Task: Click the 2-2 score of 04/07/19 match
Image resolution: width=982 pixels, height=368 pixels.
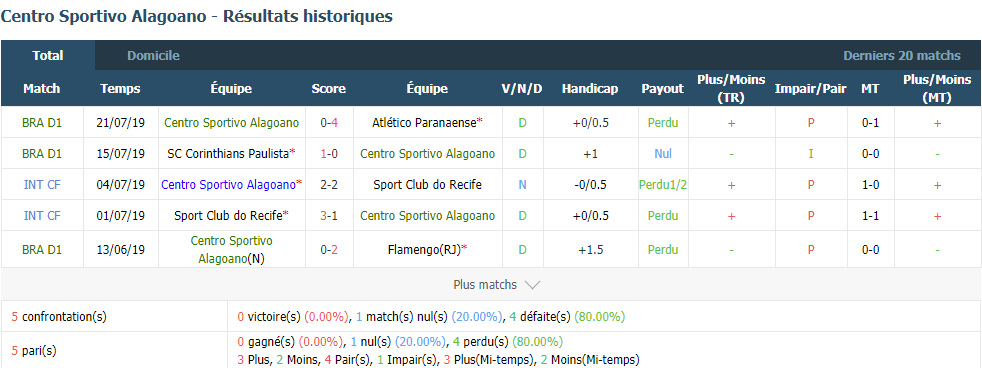Action: tap(329, 185)
